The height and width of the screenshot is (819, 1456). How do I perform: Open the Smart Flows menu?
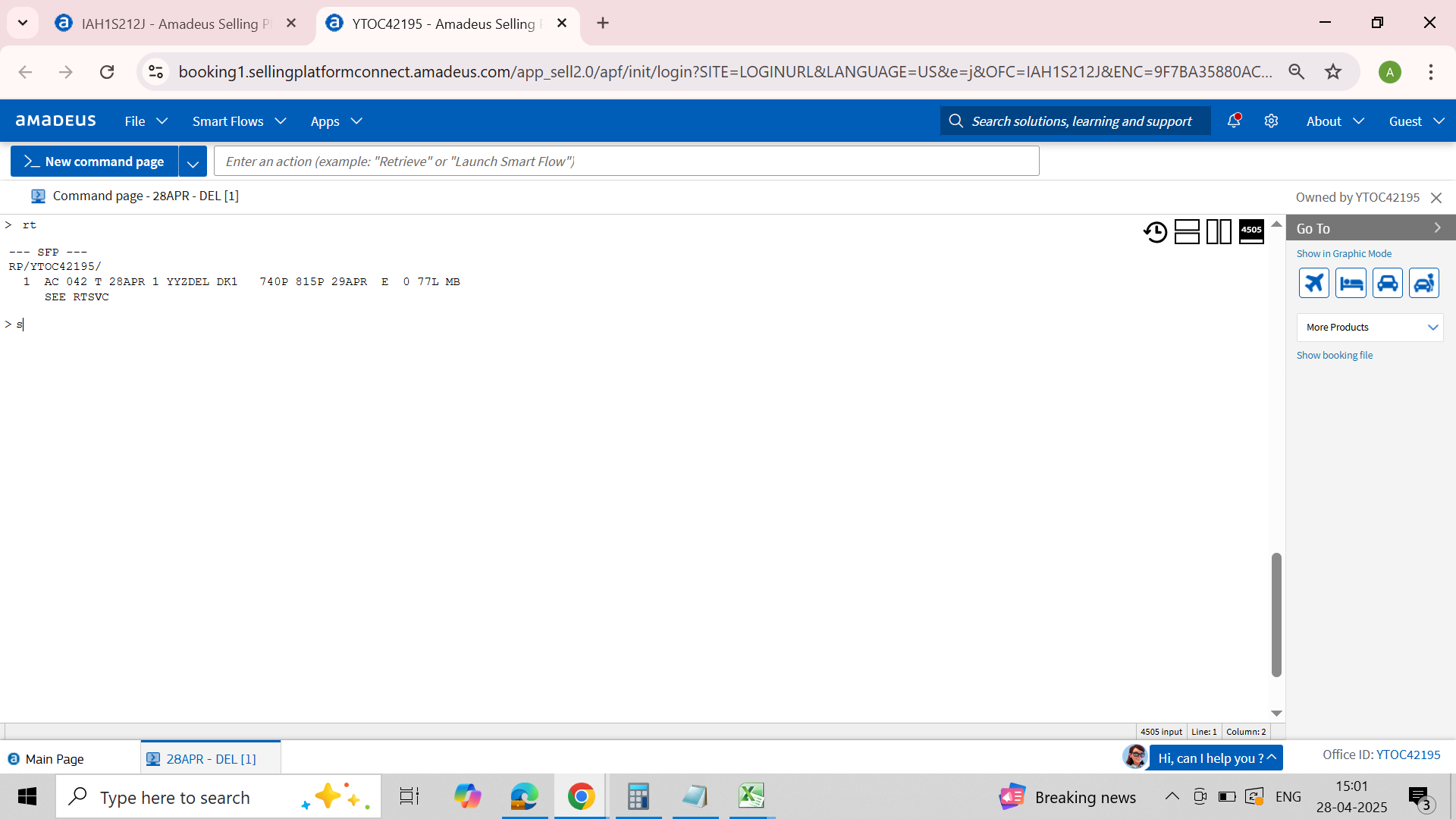(238, 121)
